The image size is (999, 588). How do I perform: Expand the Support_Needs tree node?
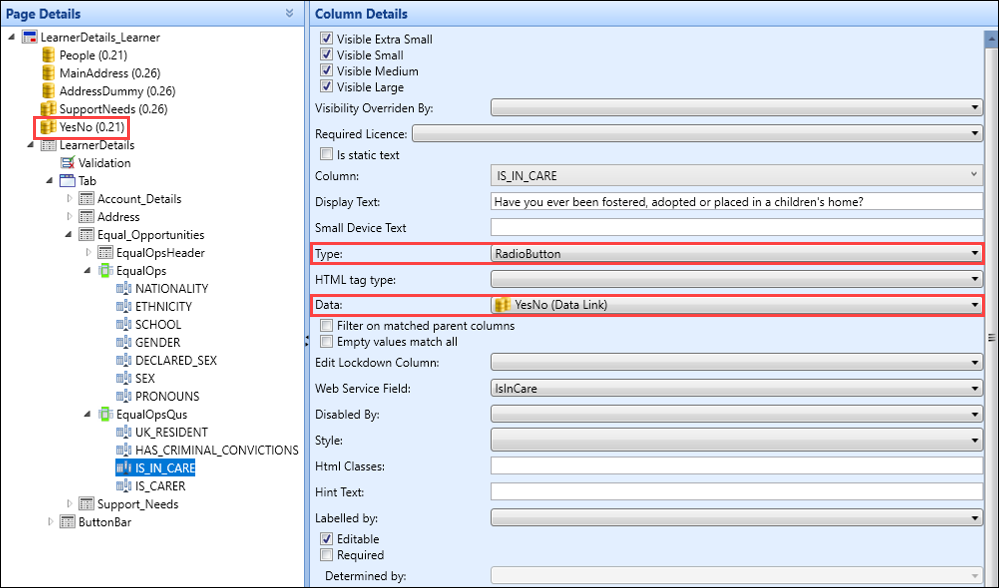69,504
